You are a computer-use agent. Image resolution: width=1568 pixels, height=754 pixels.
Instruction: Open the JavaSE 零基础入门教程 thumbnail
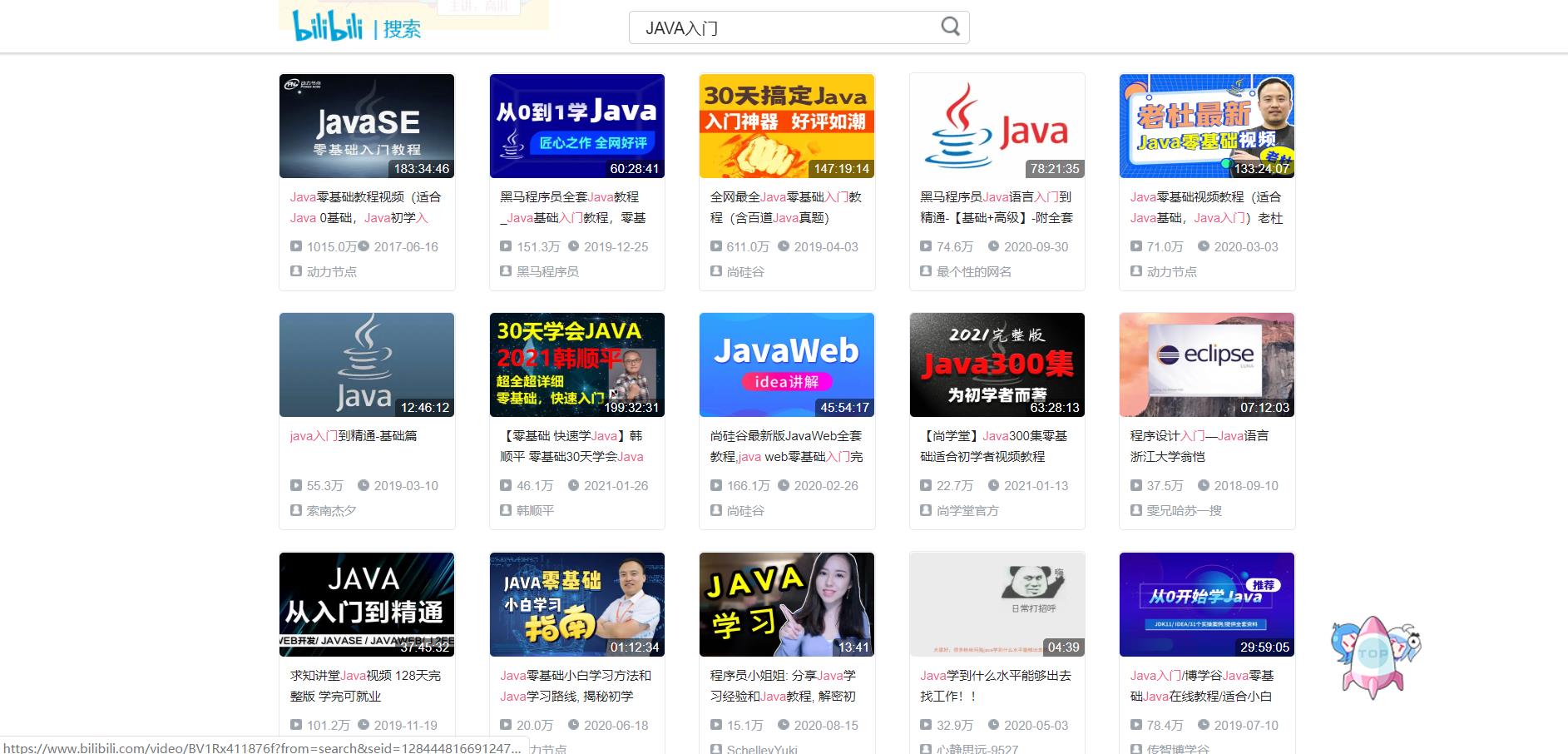[x=367, y=126]
